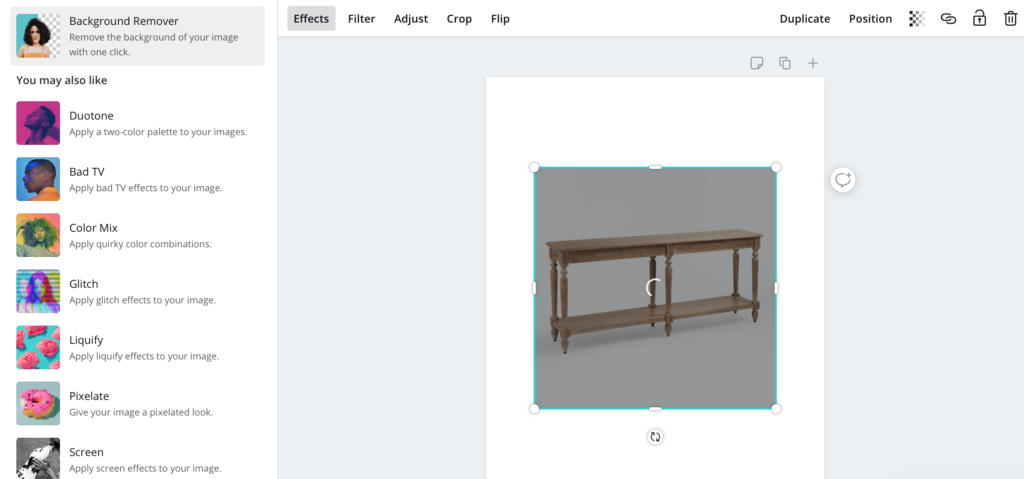Click the Bad TV label text
The height and width of the screenshot is (479, 1024).
tap(87, 172)
